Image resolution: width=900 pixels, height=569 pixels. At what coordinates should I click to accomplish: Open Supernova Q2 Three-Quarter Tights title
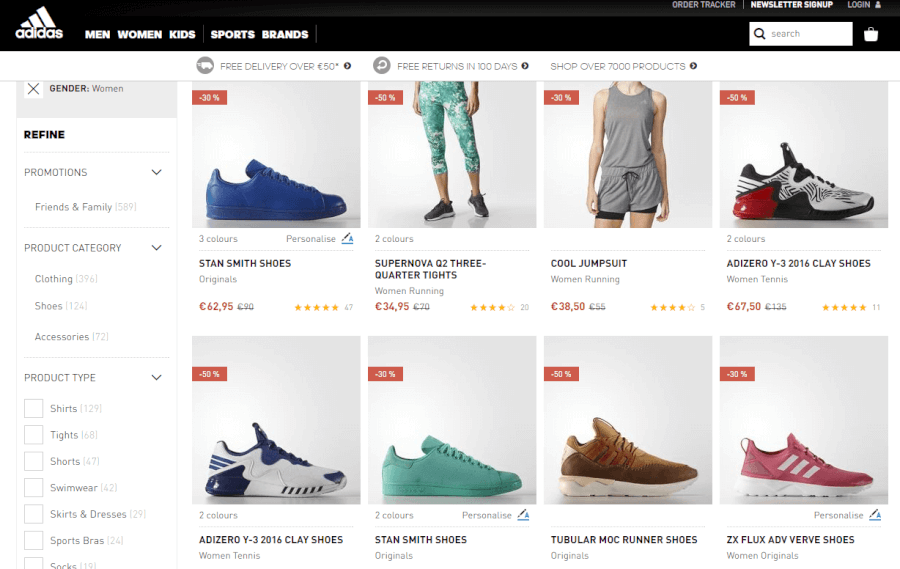click(430, 269)
